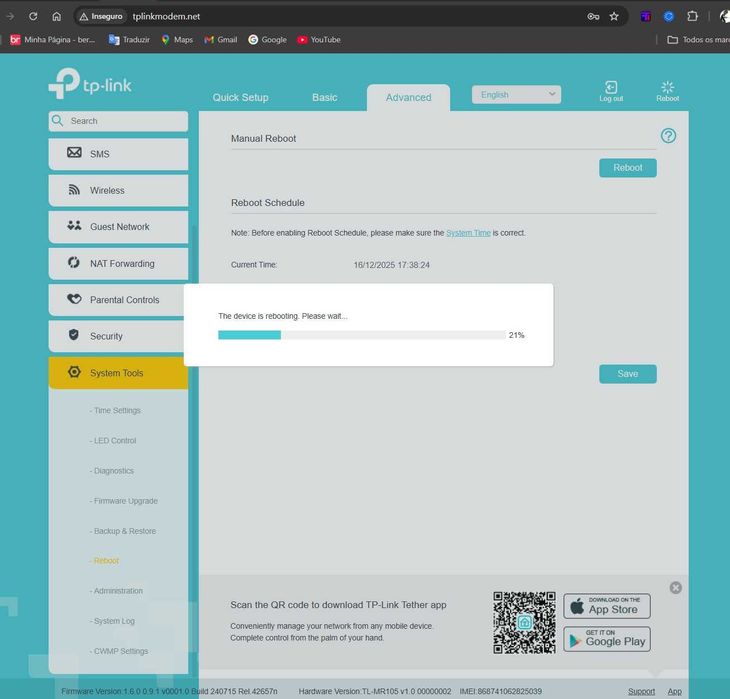
Task: Reload the page in the browser
Action: click(33, 16)
